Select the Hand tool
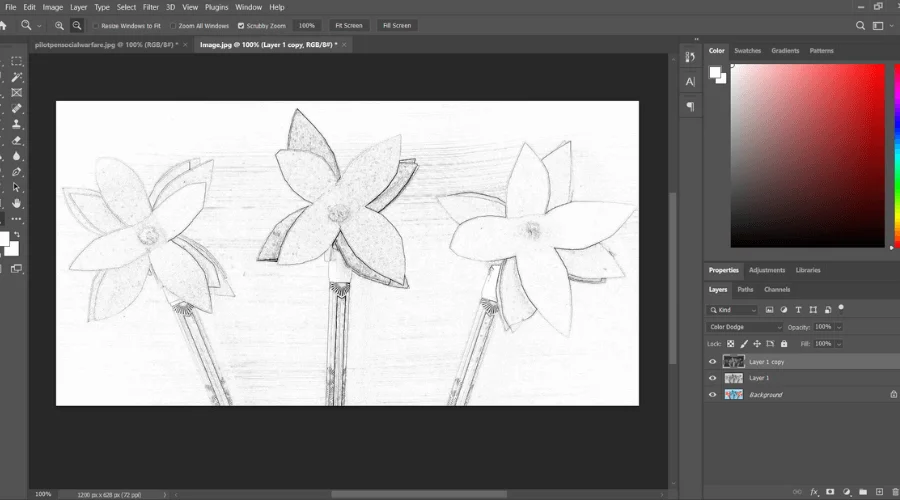The image size is (900, 500). 17,203
